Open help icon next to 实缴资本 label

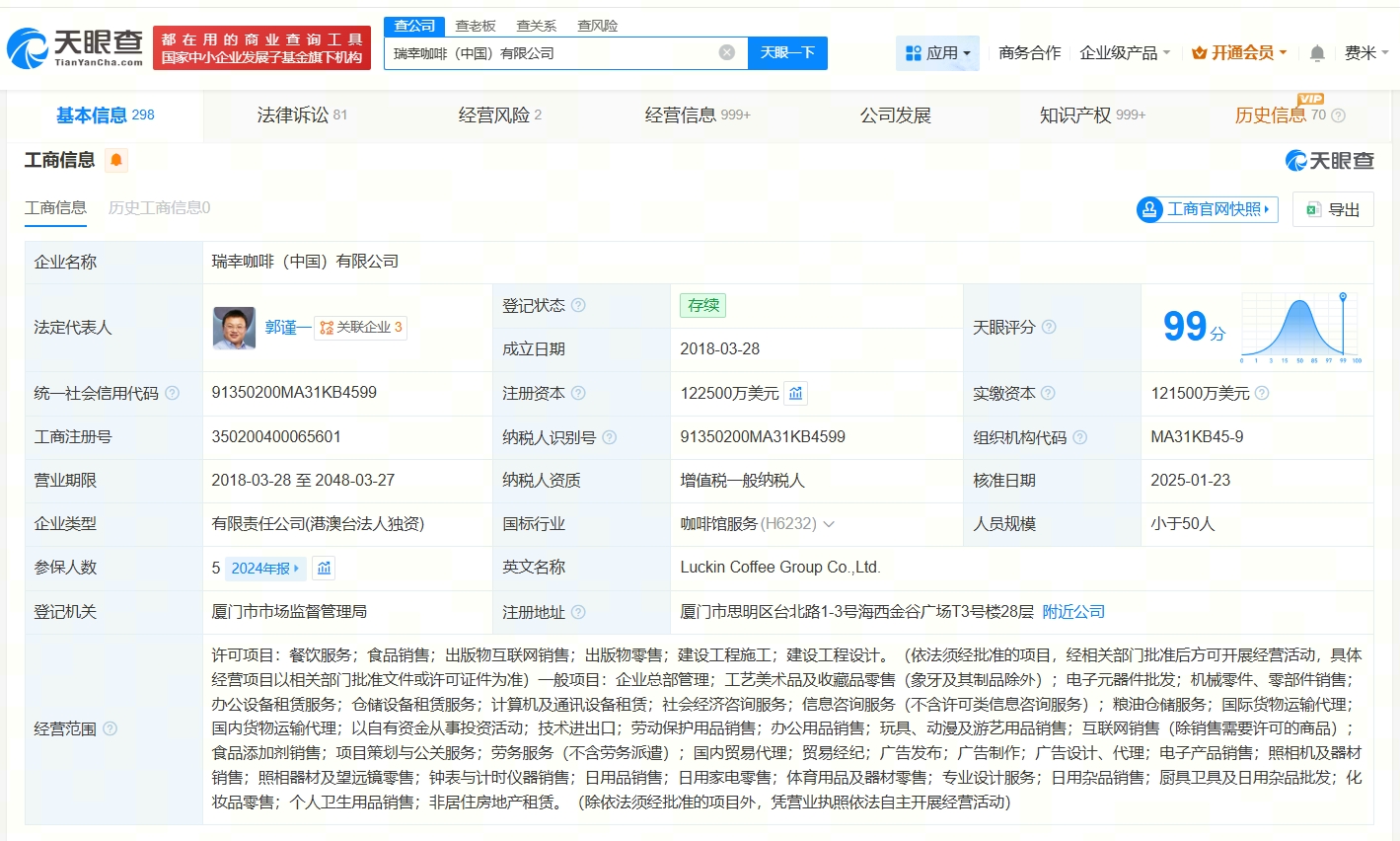point(1048,393)
